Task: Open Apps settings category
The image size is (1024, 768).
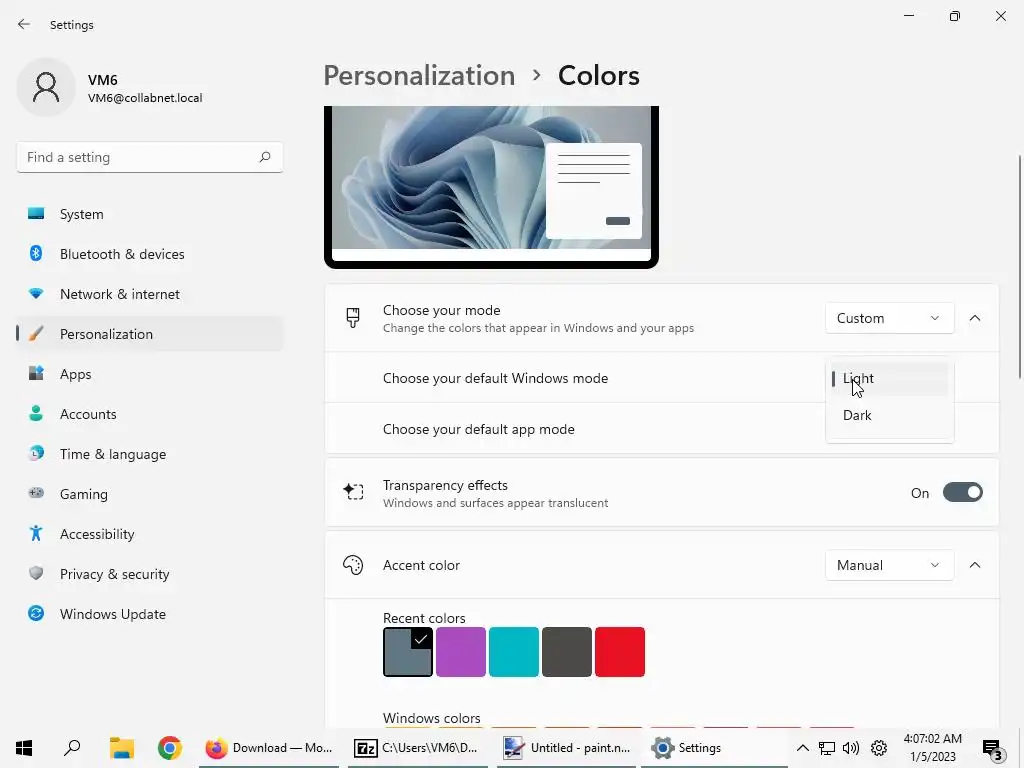Action: point(150,374)
